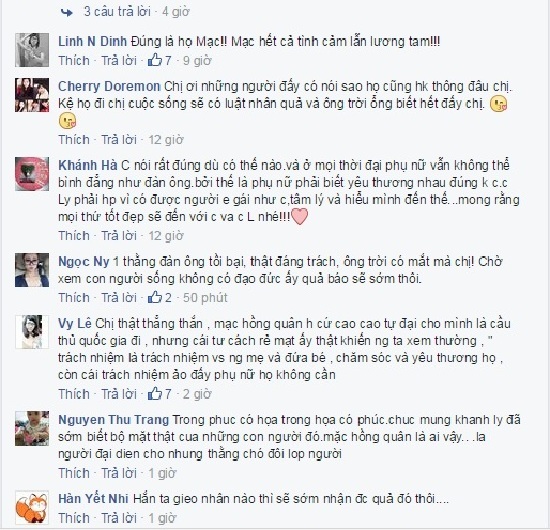Click thumbs-up icon on Vy Lê's comment
Viewport: 550px width, 530px height.
click(x=155, y=394)
